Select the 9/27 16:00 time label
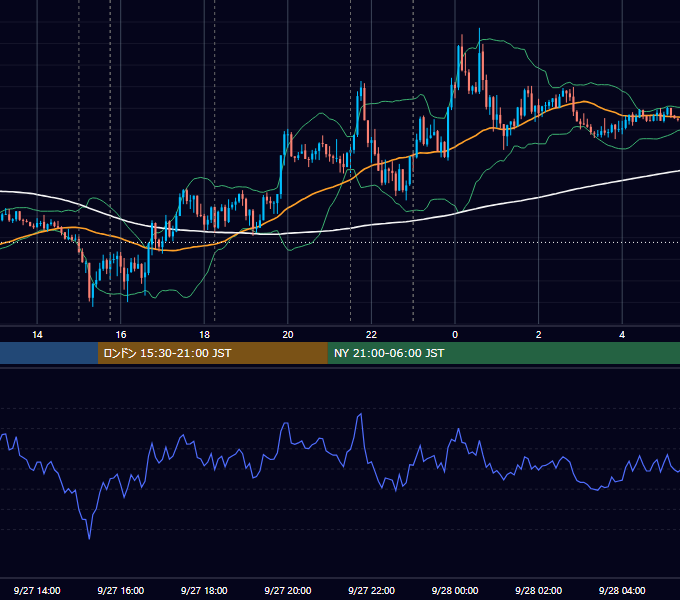 pyautogui.click(x=121, y=590)
